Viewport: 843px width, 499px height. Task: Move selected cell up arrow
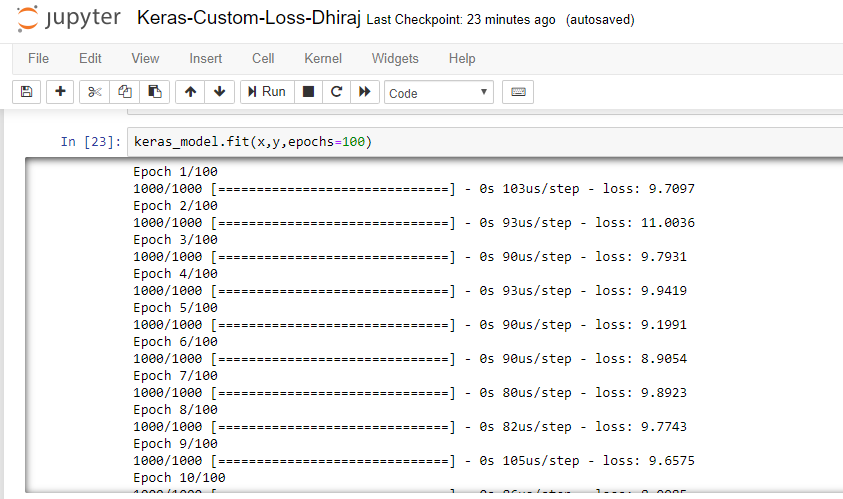tap(190, 92)
